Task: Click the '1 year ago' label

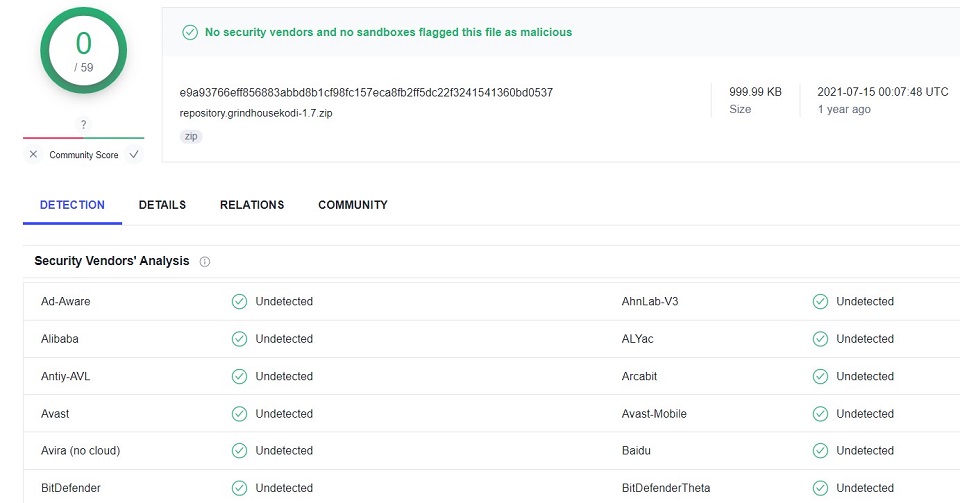Action: click(844, 110)
